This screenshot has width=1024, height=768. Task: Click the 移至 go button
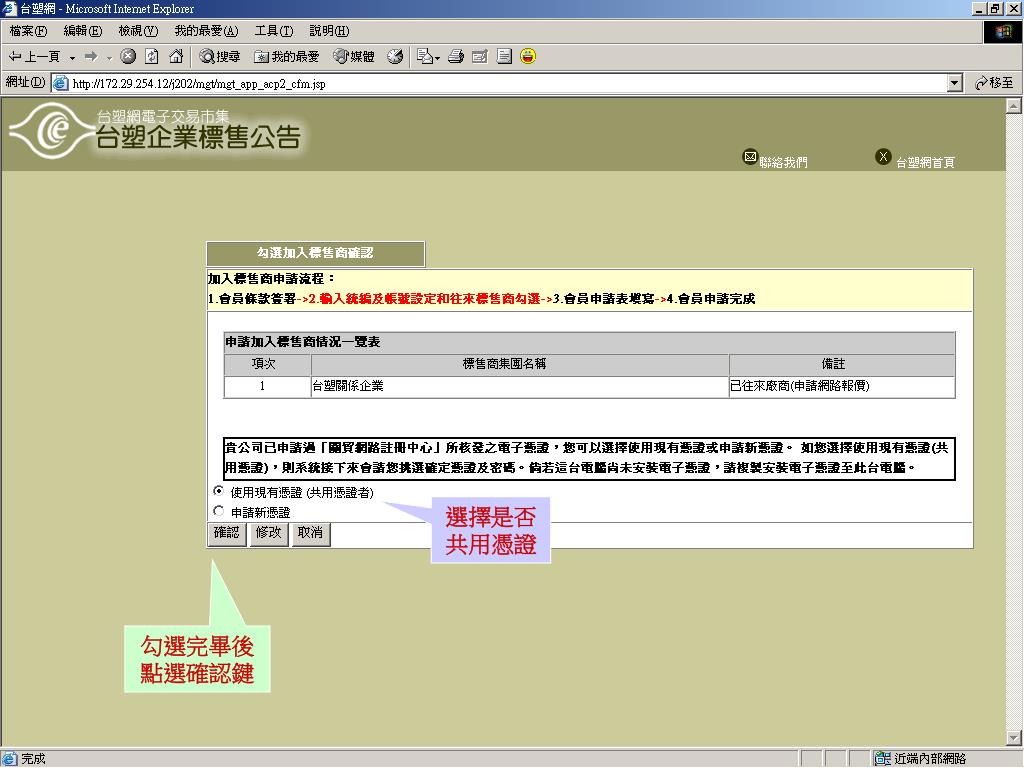[993, 83]
